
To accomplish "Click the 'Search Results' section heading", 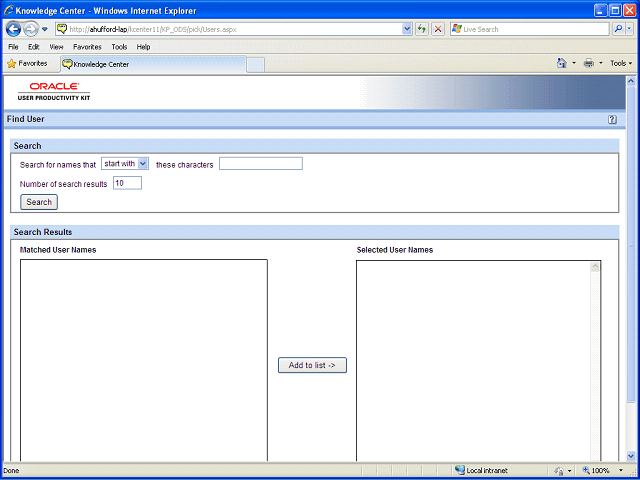I will tap(43, 232).
